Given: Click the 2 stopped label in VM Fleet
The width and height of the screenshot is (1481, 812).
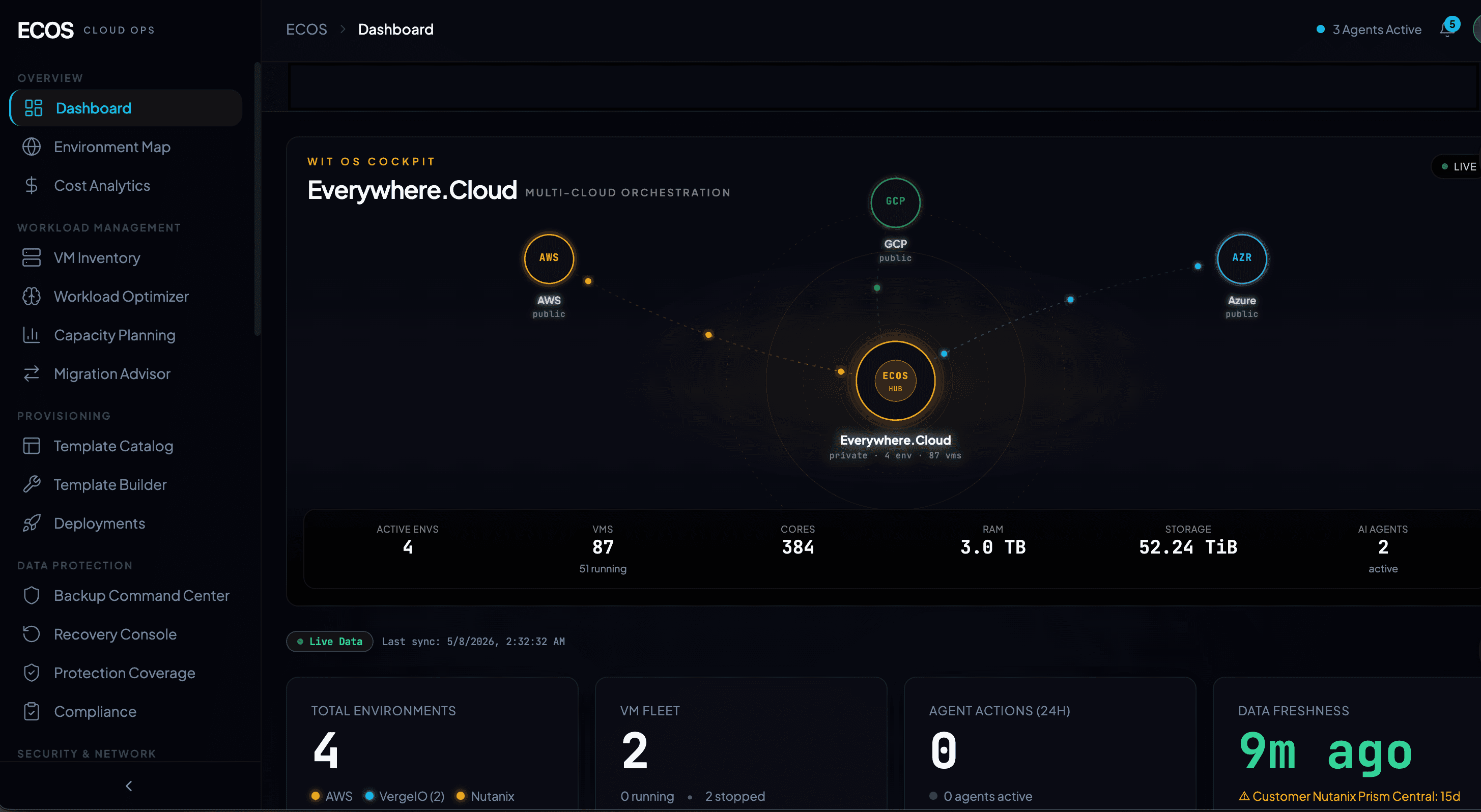Looking at the screenshot, I should (x=735, y=796).
